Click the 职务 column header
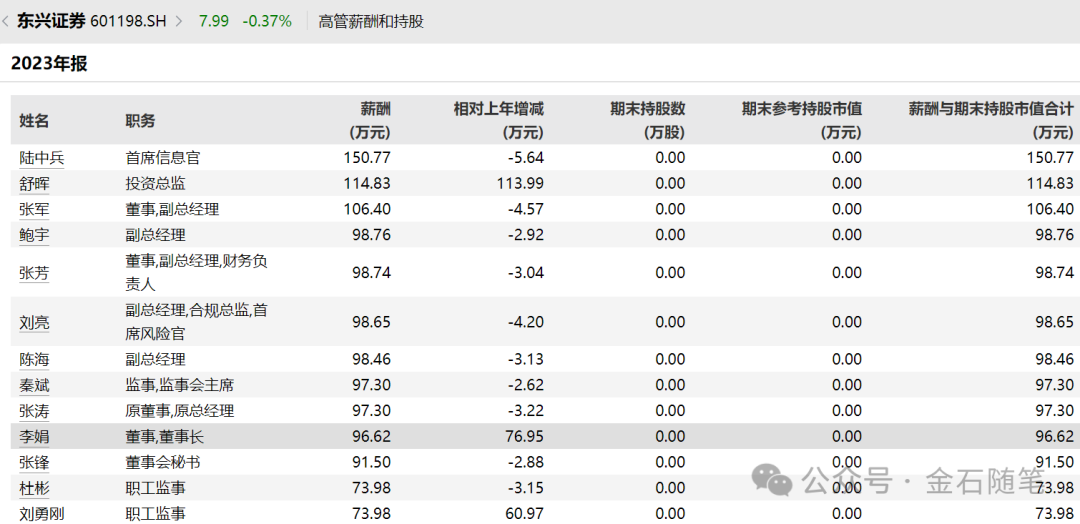Screen dimensions: 1080x524 (140, 120)
